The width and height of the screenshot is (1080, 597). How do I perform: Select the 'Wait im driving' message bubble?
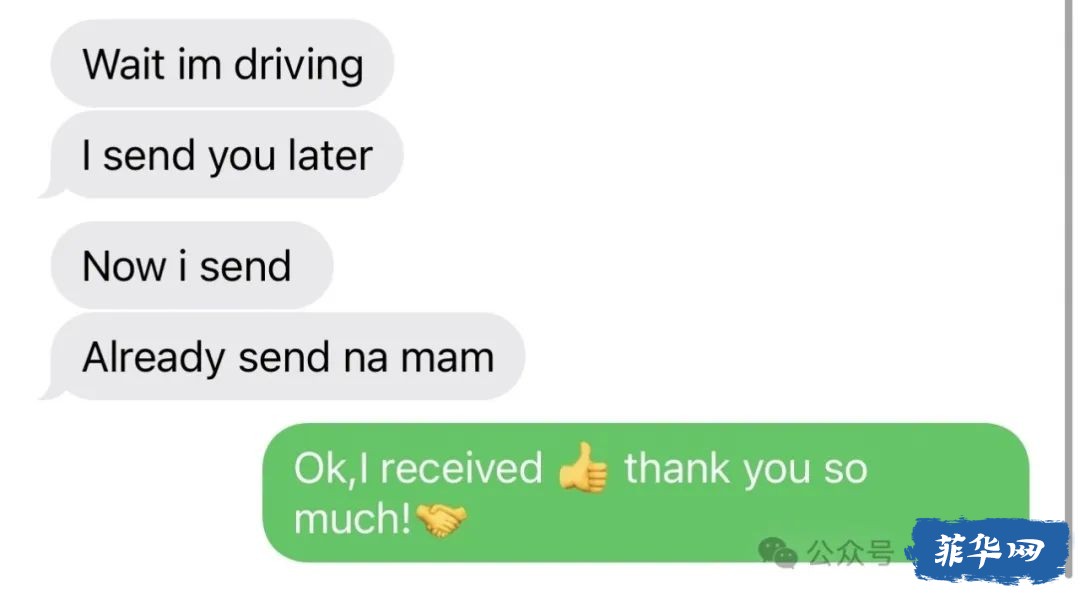tap(222, 63)
